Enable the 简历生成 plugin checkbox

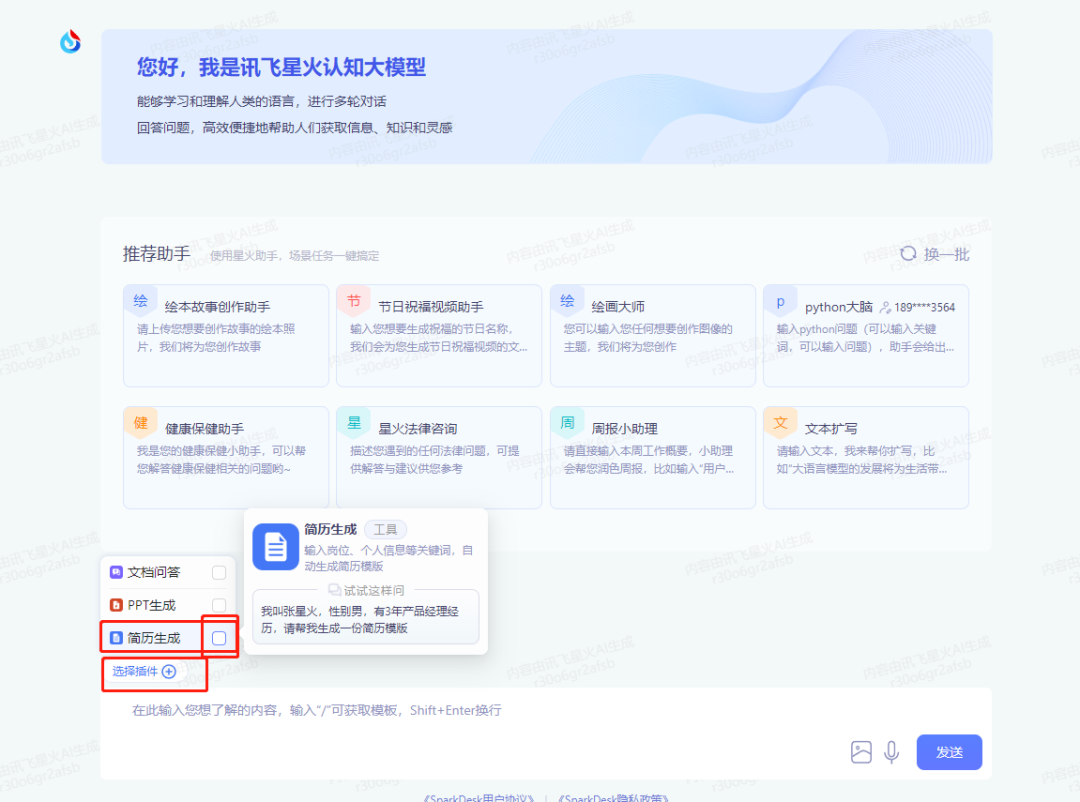click(221, 637)
